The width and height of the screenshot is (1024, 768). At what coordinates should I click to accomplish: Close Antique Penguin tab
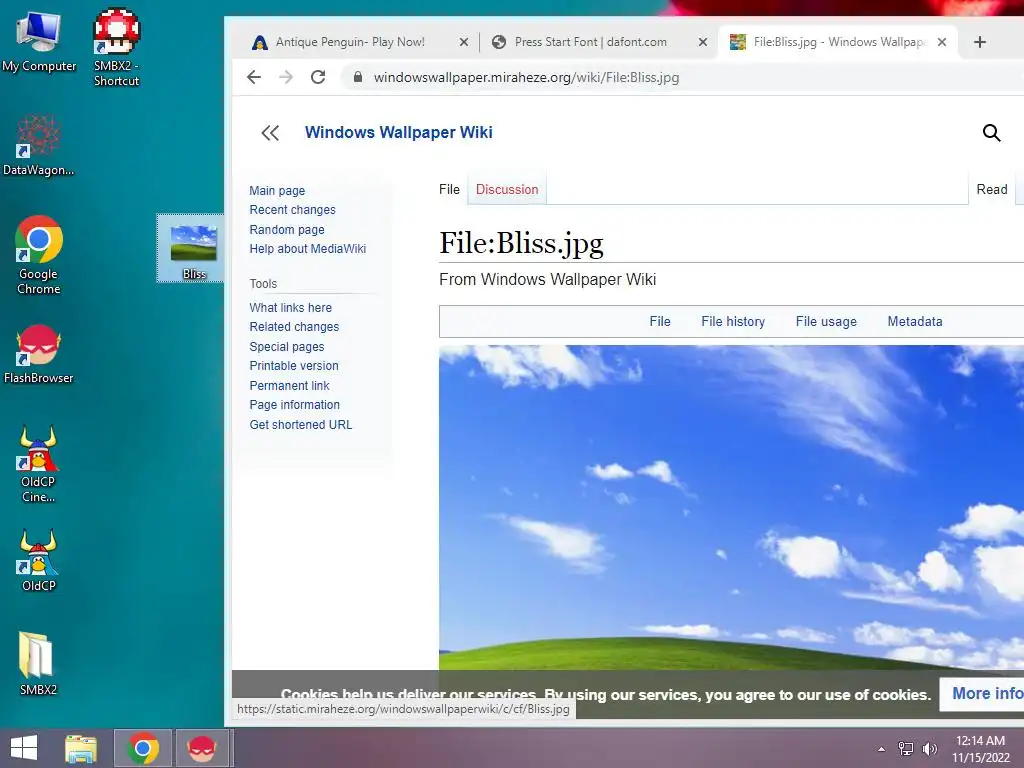(x=464, y=42)
